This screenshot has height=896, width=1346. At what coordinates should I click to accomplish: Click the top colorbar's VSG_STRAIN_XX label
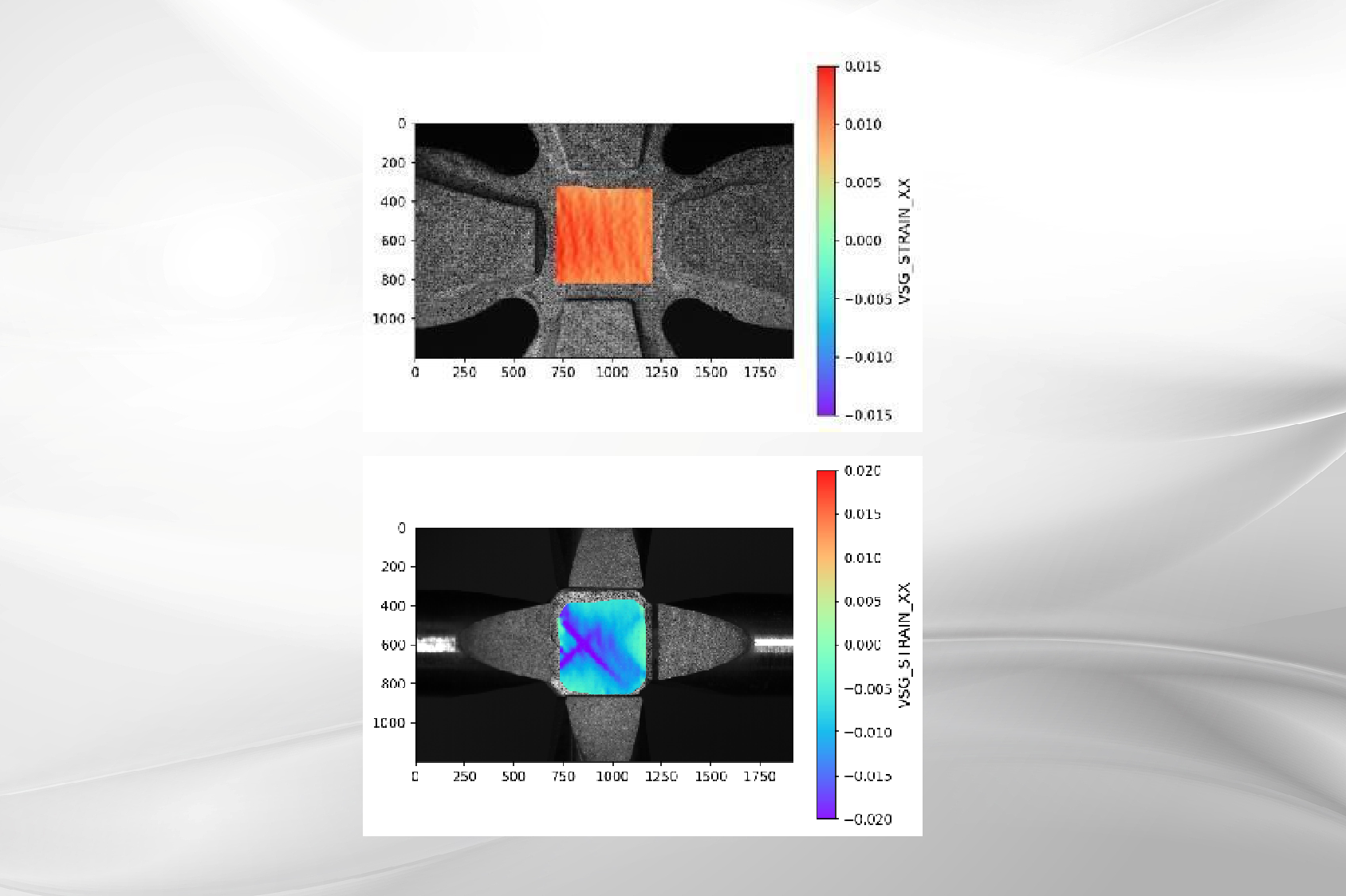click(x=904, y=241)
